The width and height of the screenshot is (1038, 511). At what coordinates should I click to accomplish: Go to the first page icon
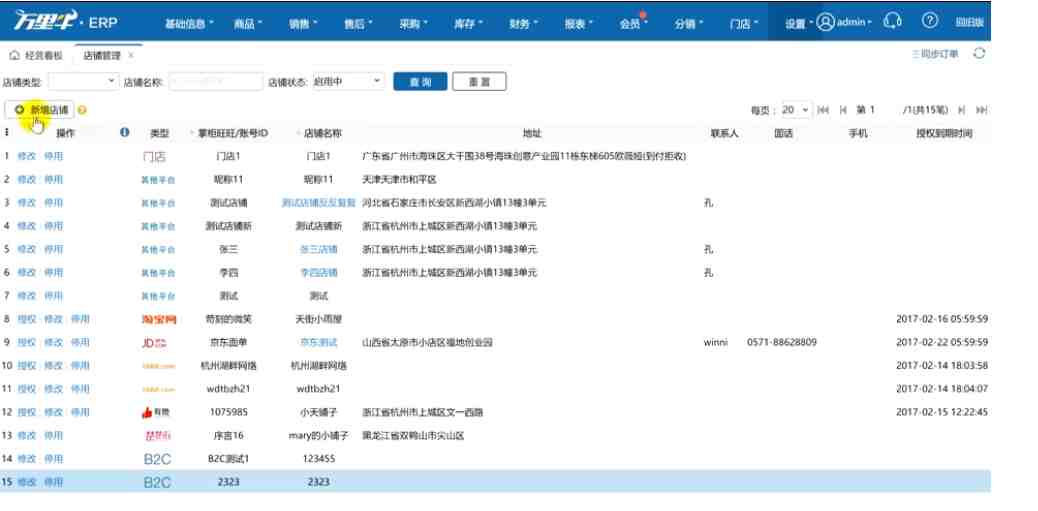[823, 110]
